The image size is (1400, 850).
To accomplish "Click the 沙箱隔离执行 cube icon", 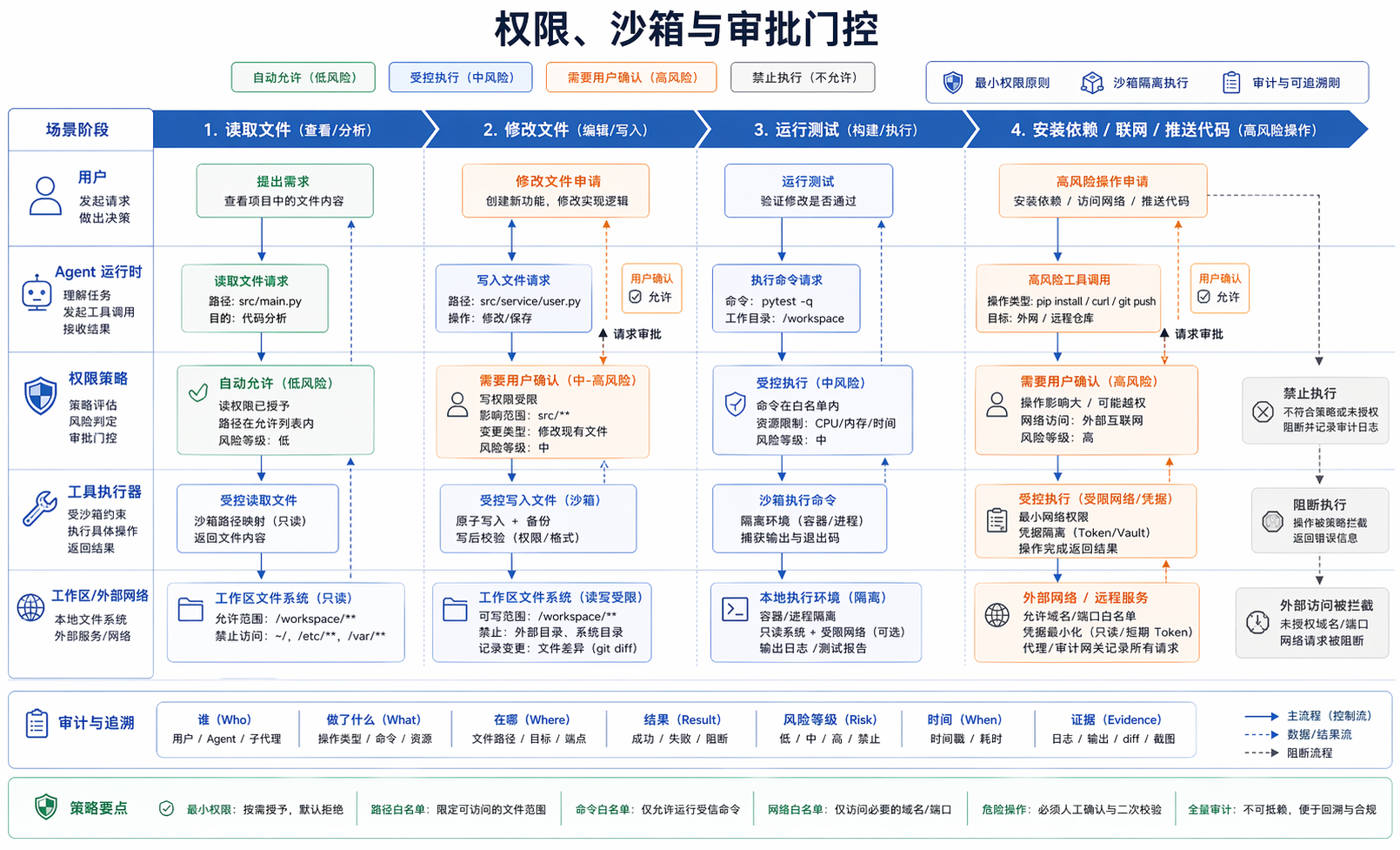I will tap(1091, 83).
